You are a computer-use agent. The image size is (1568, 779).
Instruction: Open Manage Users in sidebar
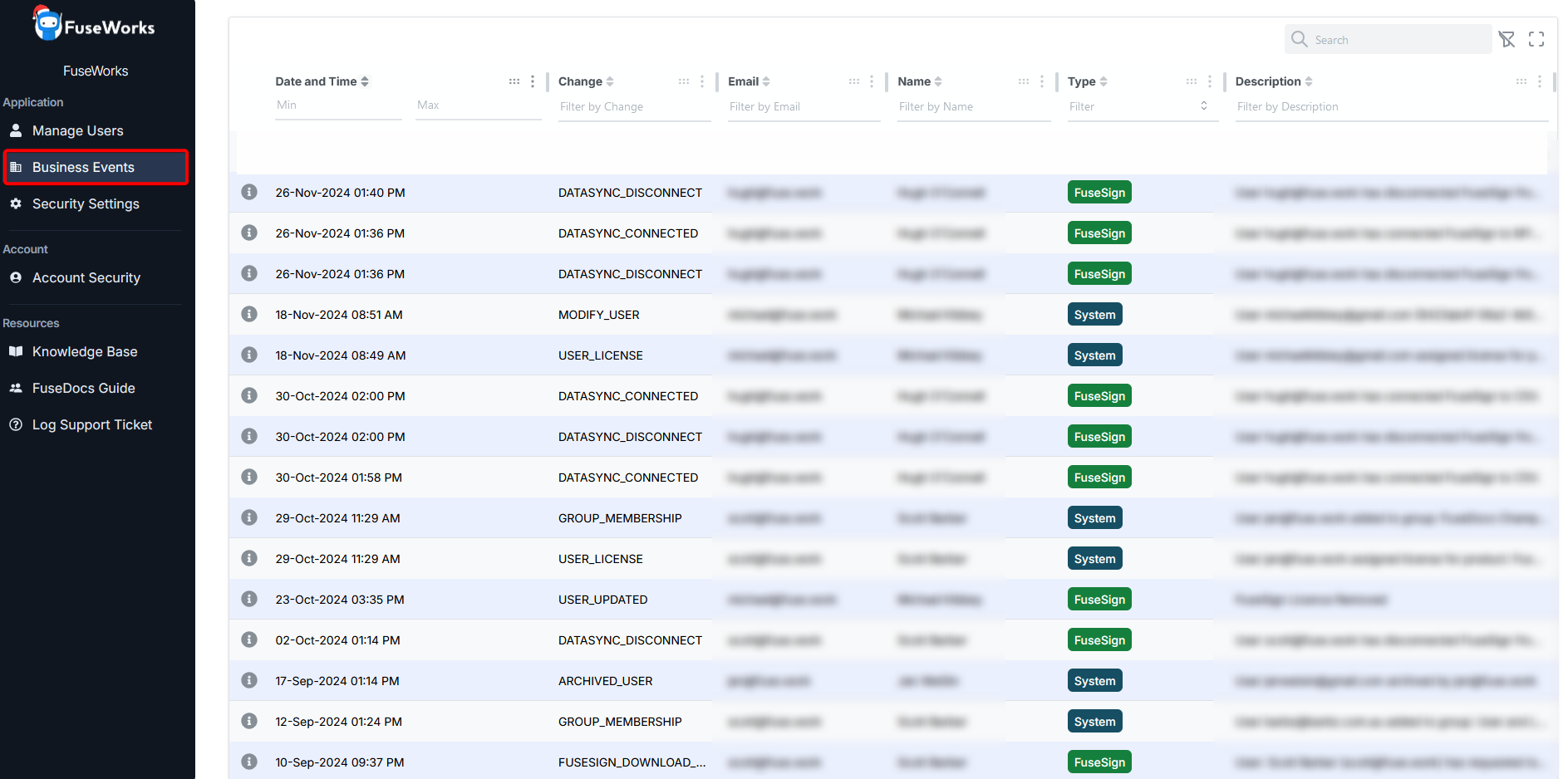pyautogui.click(x=77, y=130)
